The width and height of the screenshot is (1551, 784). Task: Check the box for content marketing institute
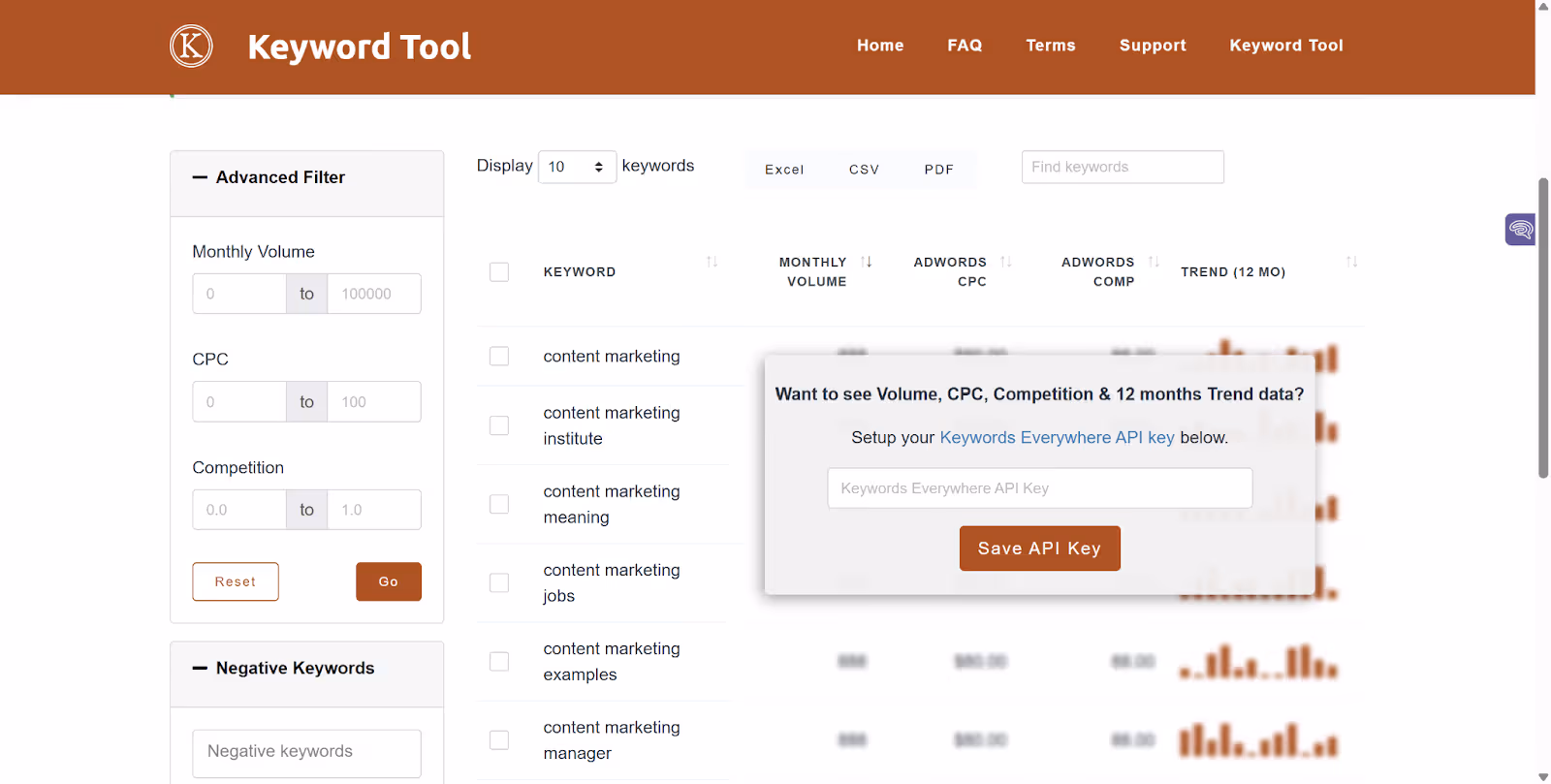click(x=499, y=425)
